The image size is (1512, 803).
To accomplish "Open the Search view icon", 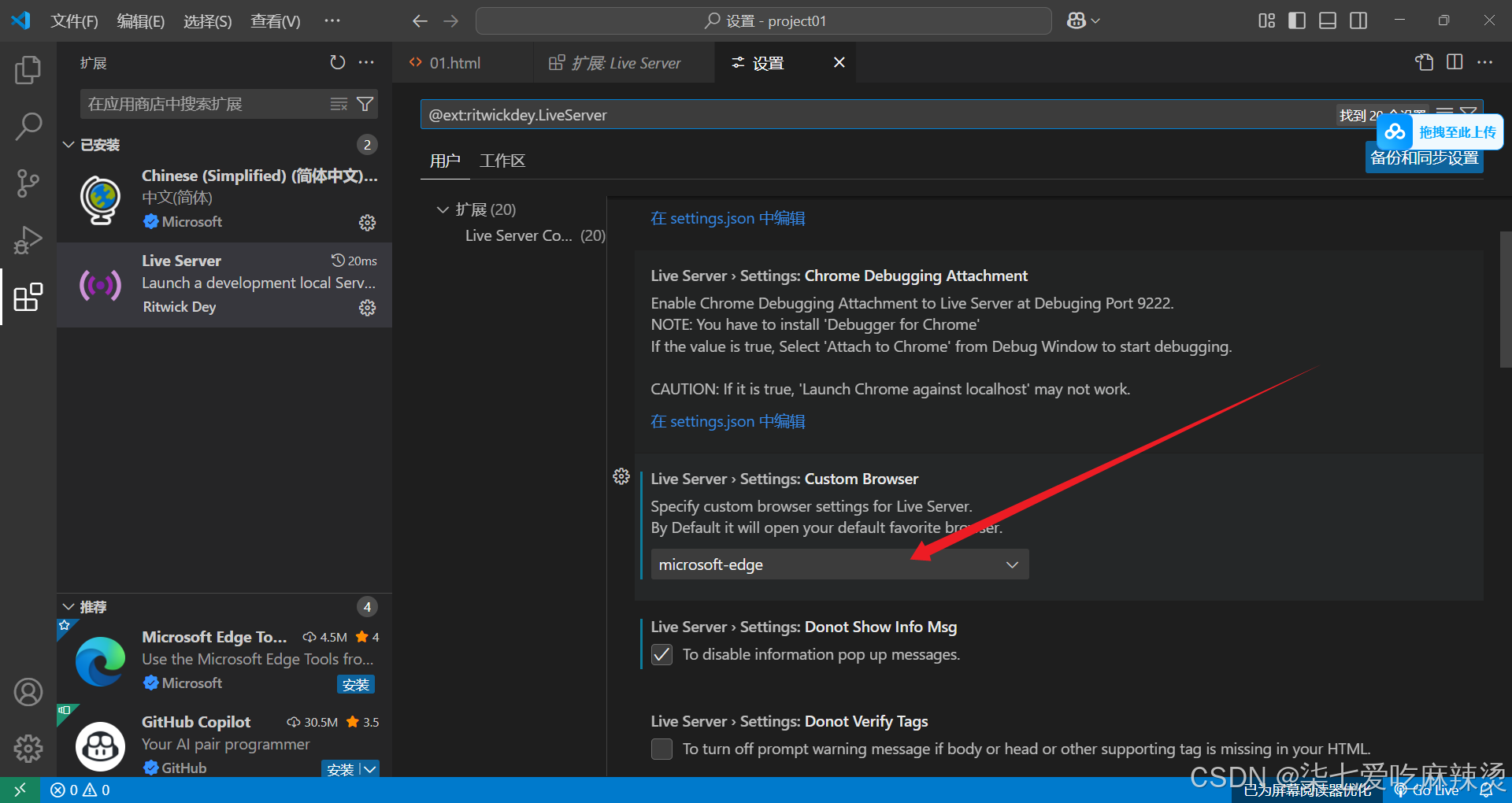I will [x=28, y=126].
